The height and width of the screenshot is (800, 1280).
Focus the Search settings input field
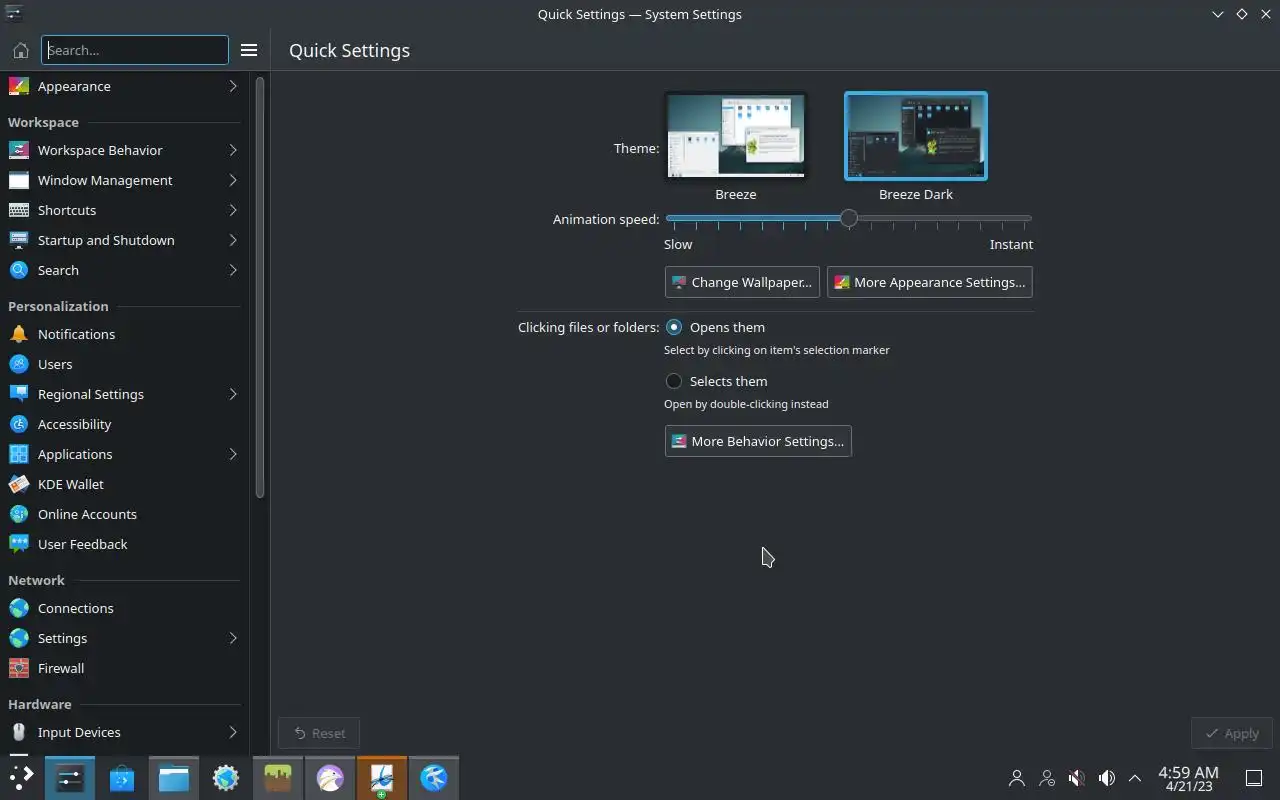point(135,50)
